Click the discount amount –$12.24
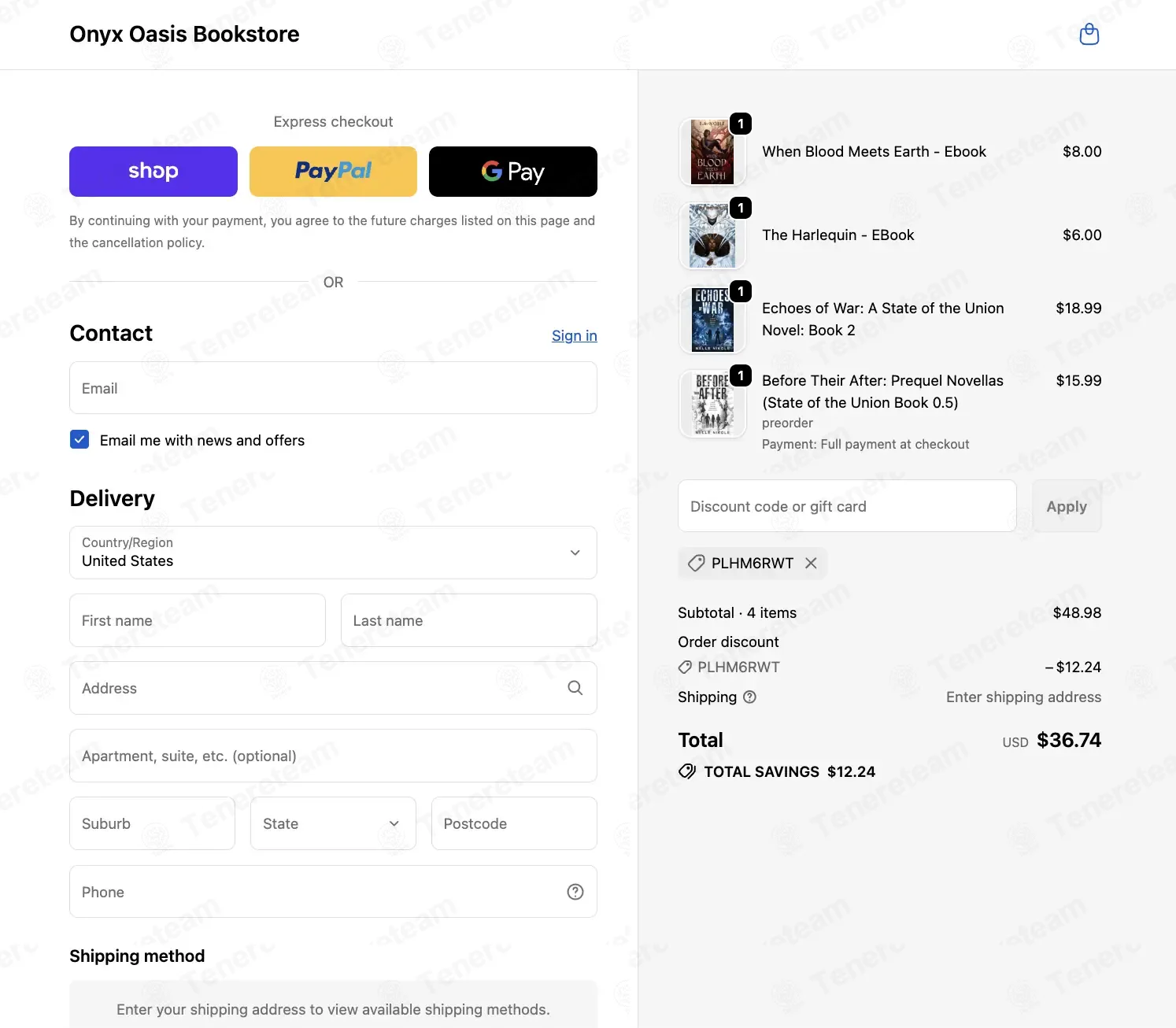 pos(1073,667)
